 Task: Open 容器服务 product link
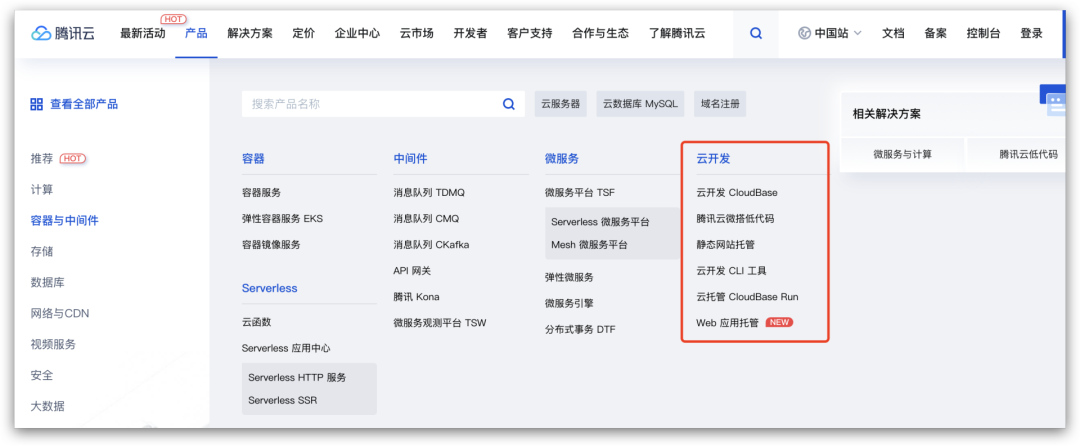[261, 193]
